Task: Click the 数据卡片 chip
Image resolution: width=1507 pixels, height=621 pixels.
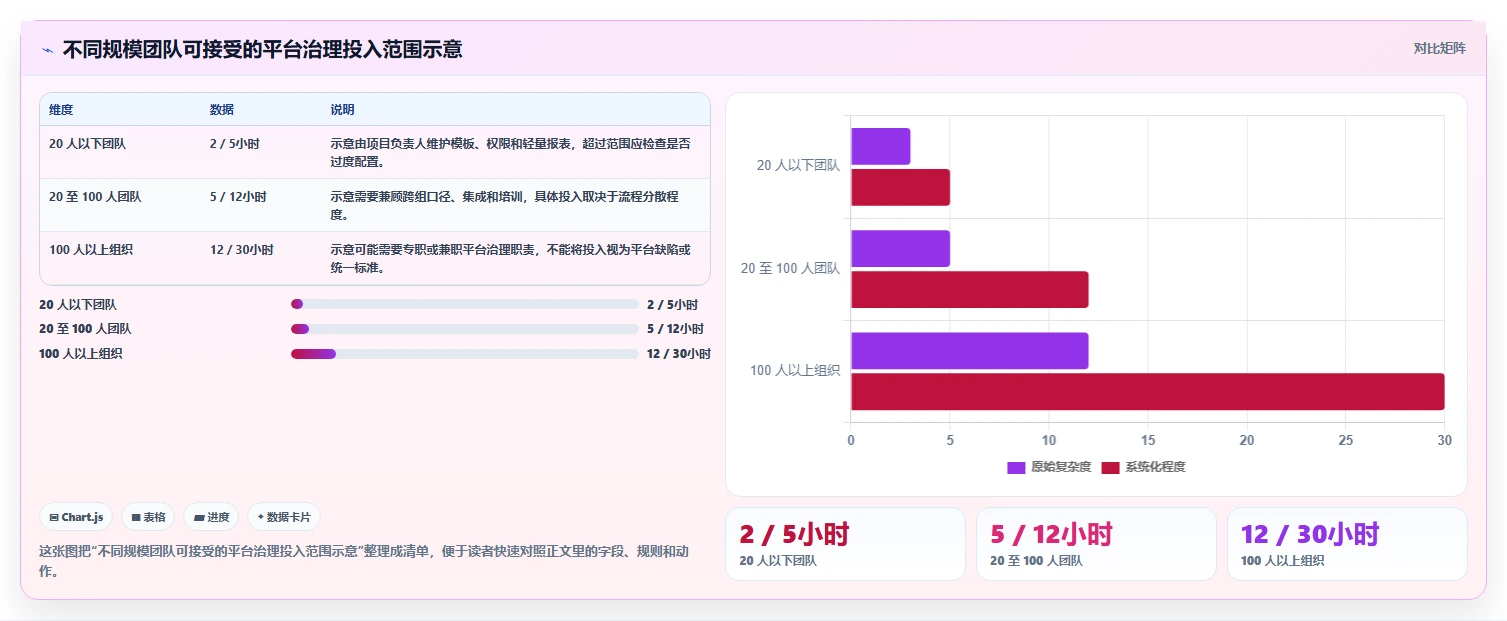Action: [284, 517]
